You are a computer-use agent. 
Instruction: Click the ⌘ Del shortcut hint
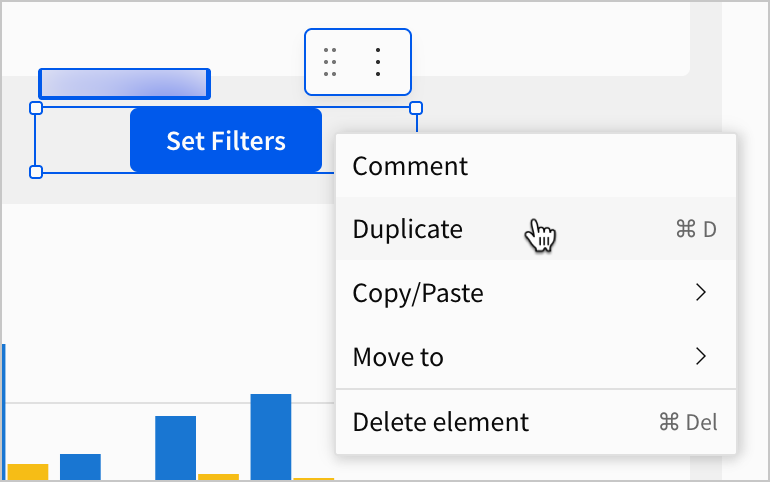coord(688,422)
